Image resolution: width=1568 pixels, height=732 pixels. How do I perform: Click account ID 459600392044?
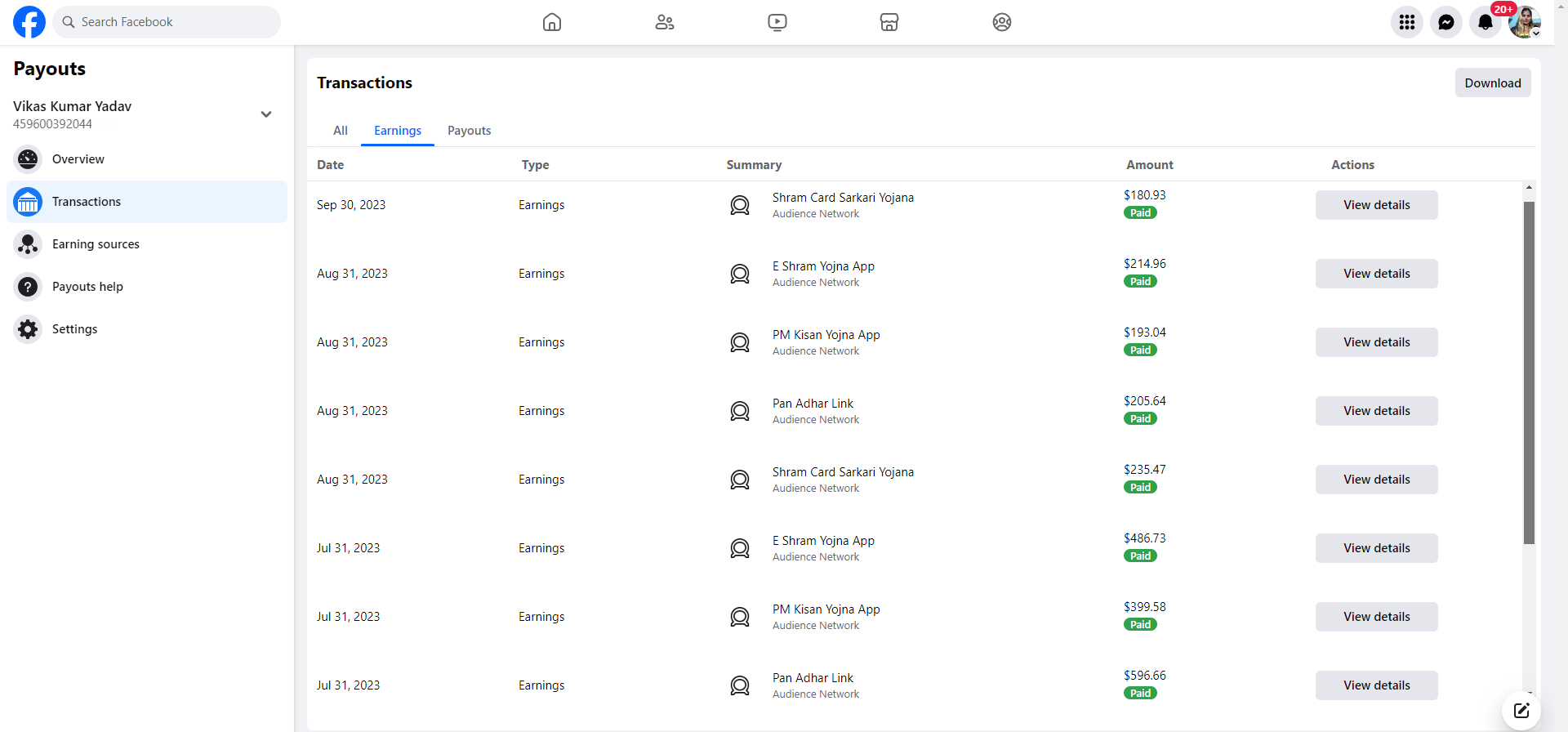click(52, 124)
